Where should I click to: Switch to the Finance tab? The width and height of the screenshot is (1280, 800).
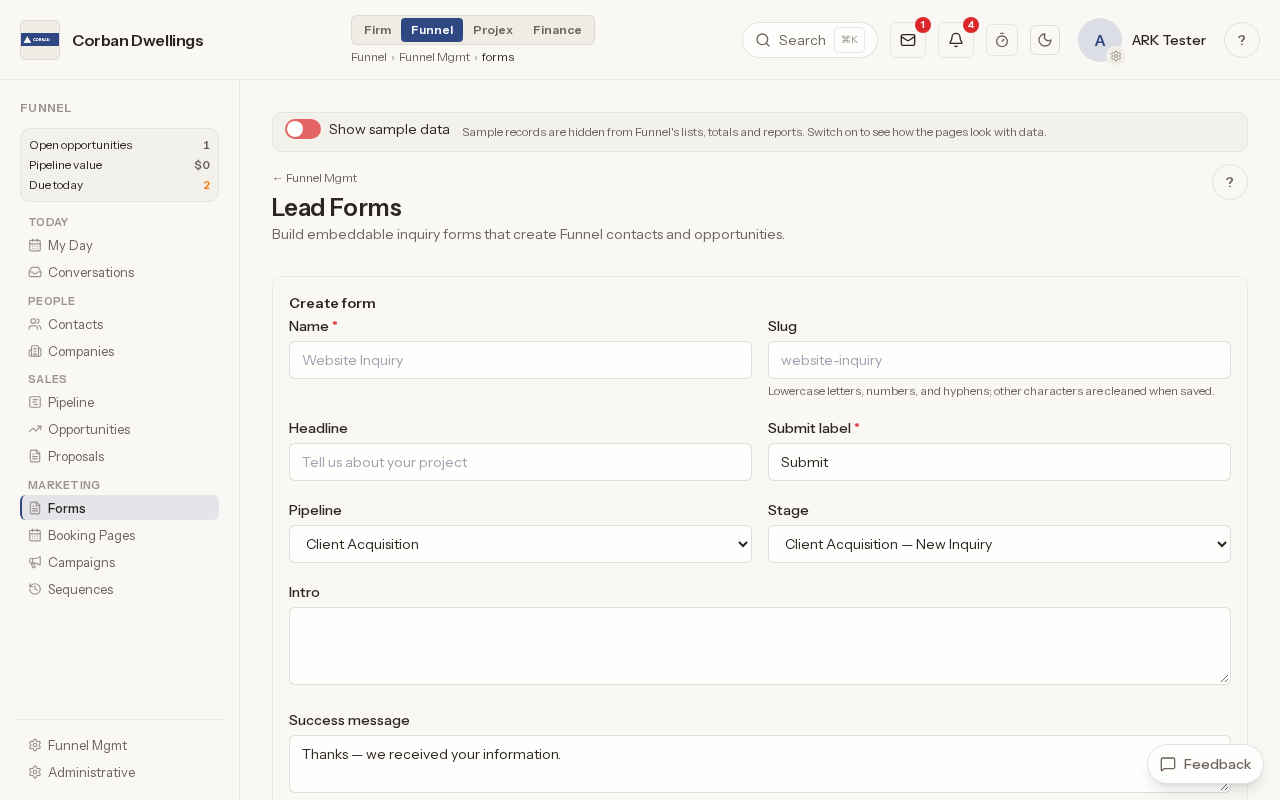(557, 30)
